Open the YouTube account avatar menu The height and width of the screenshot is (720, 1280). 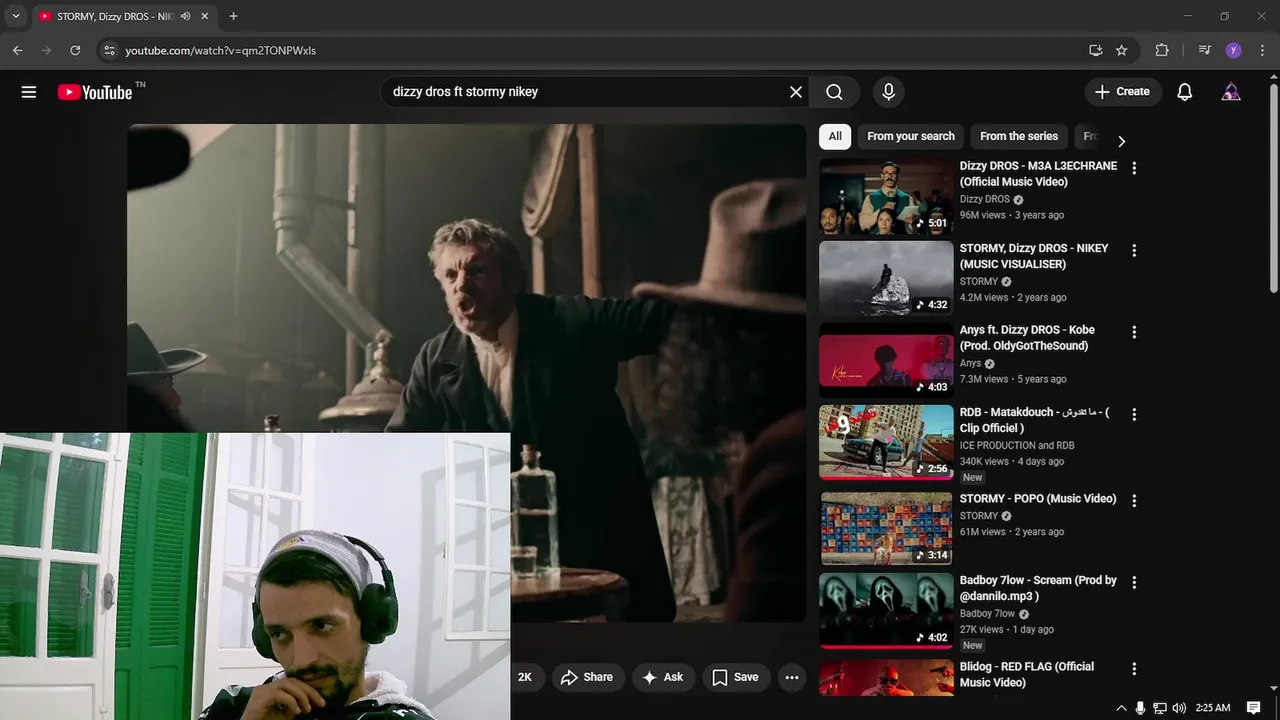point(1231,92)
